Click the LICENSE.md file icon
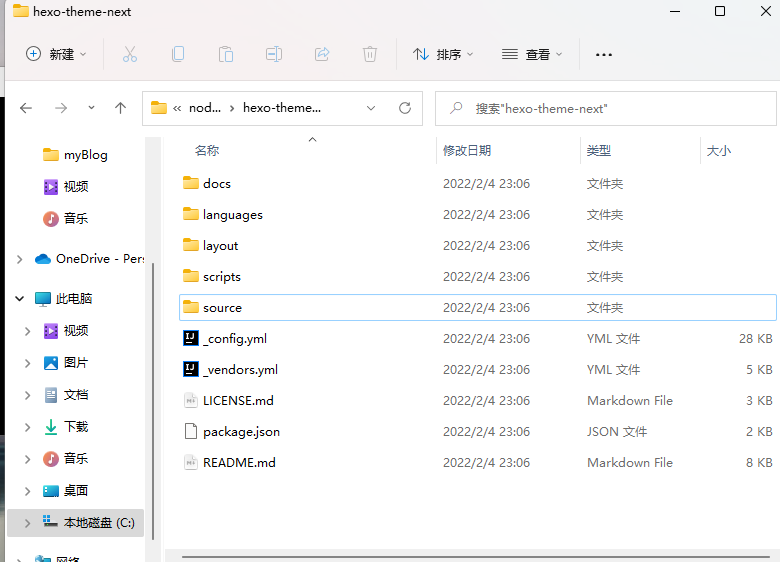The width and height of the screenshot is (780, 562). pos(191,400)
